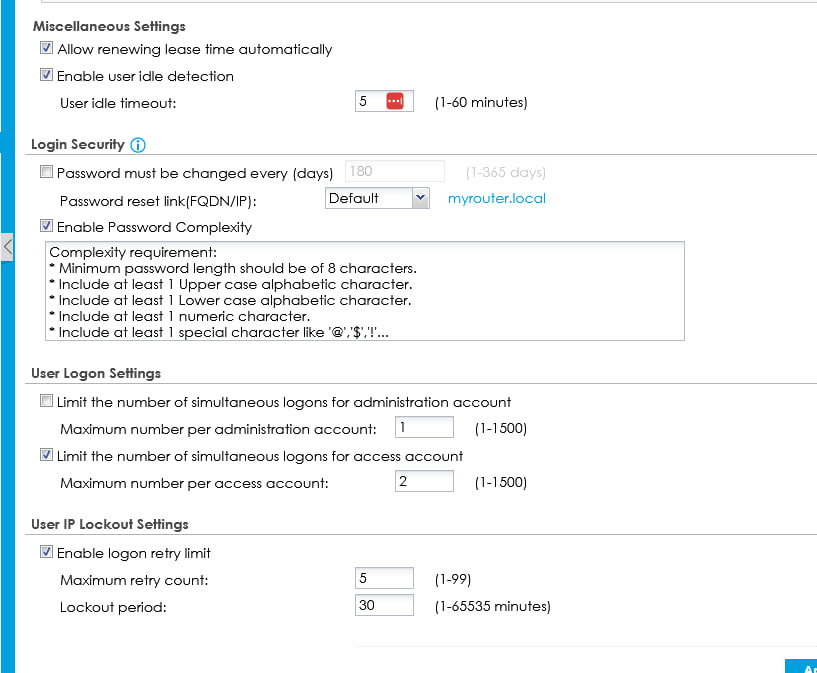817x673 pixels.
Task: Open the Password reset link dropdown
Action: 377,198
